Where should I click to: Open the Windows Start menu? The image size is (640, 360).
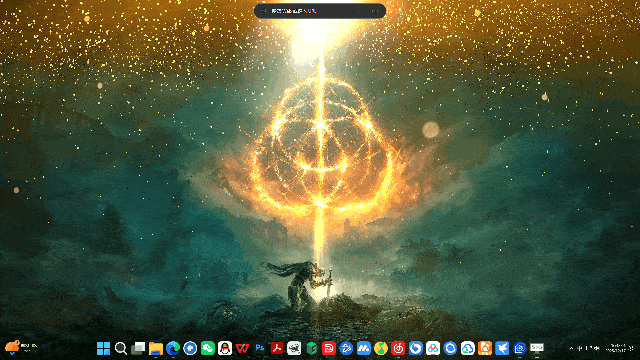click(x=103, y=348)
